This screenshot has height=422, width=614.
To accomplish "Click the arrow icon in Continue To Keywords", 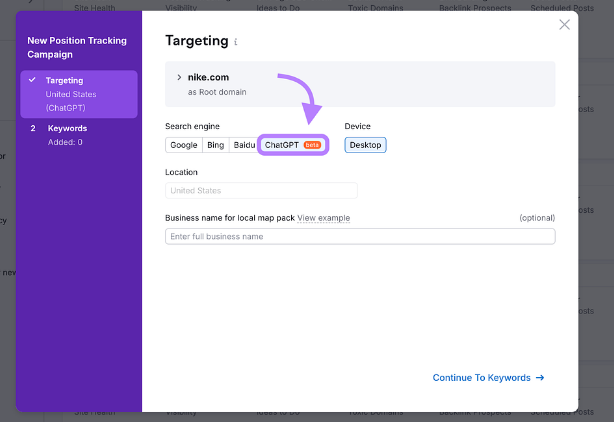I will coord(540,378).
